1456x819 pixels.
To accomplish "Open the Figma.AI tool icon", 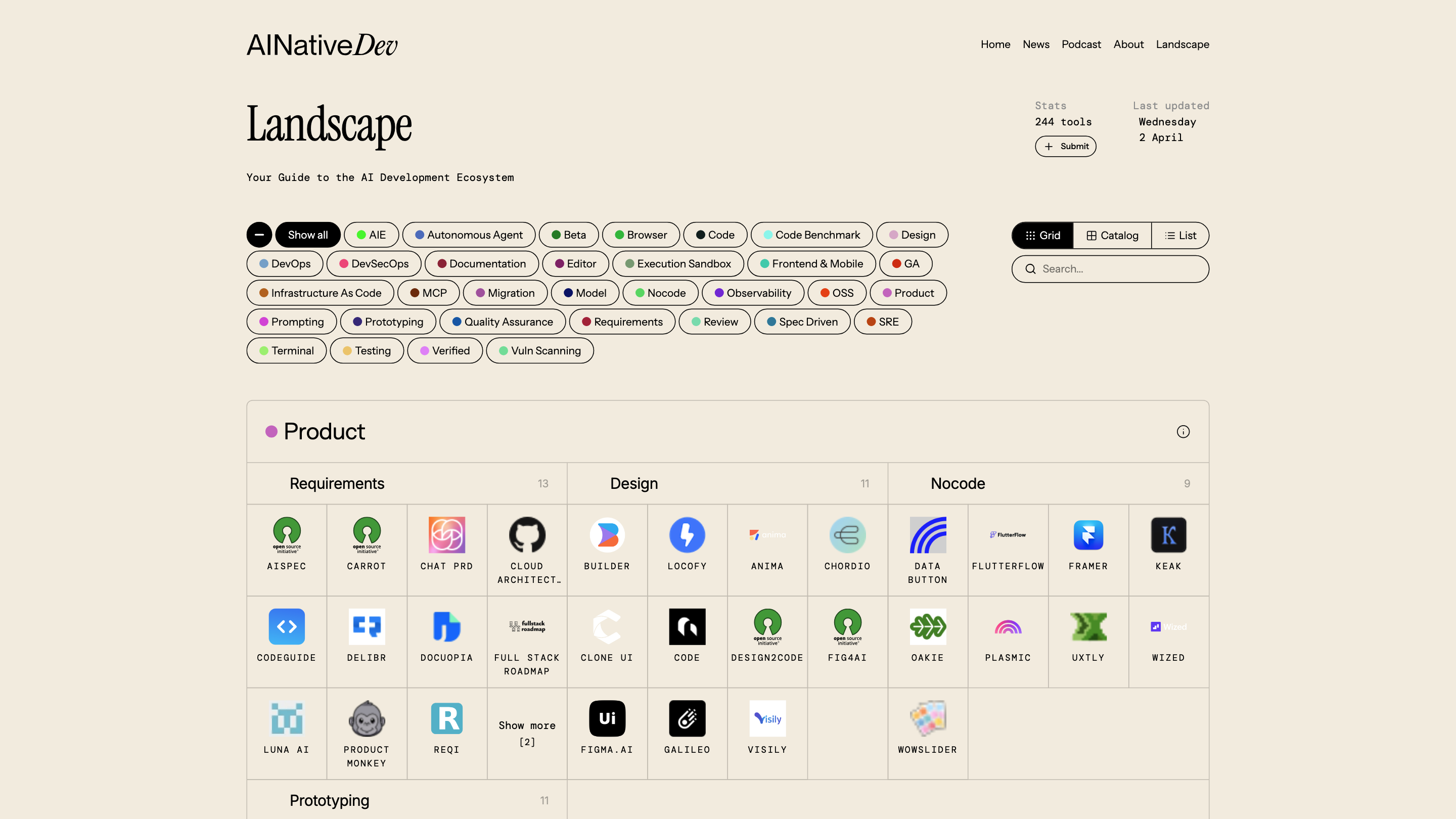I will click(607, 718).
